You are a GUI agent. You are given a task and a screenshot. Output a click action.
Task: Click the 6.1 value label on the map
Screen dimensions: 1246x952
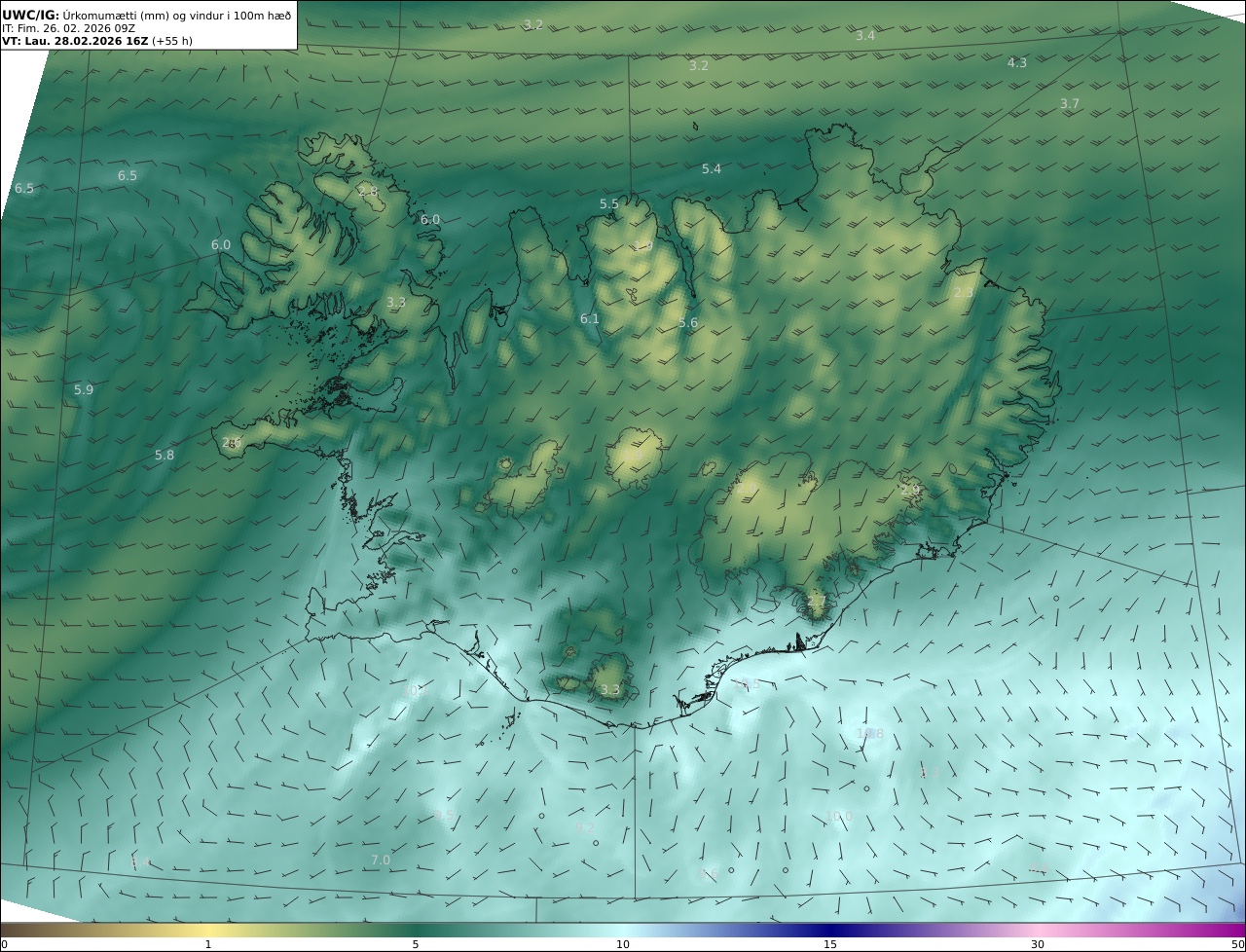589,319
